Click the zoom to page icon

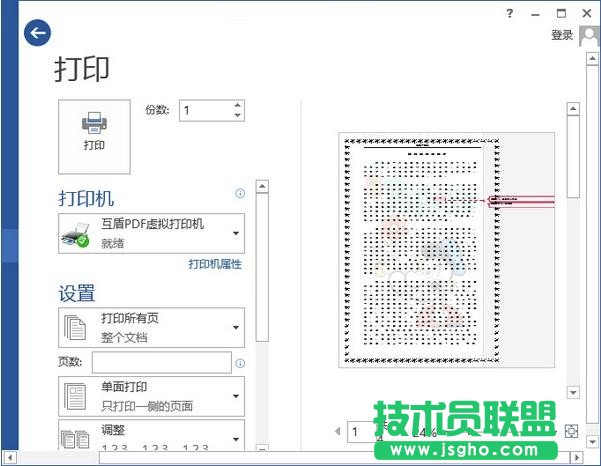[x=571, y=432]
